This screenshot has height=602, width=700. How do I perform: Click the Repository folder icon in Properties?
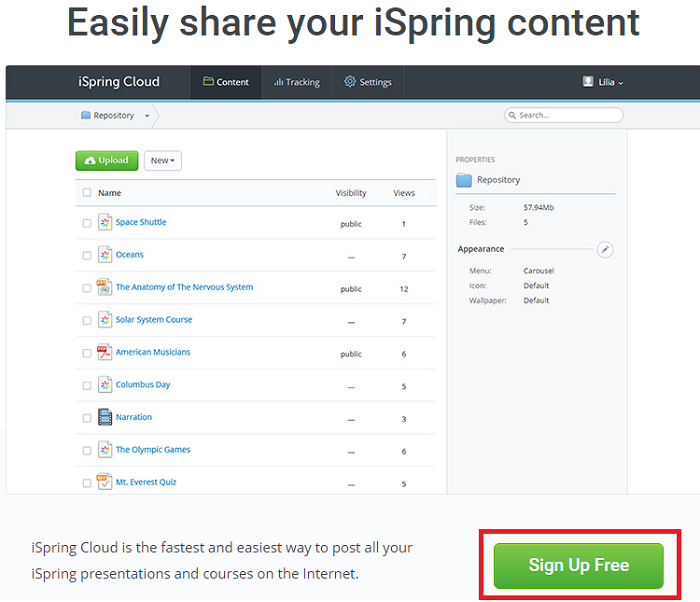464,180
